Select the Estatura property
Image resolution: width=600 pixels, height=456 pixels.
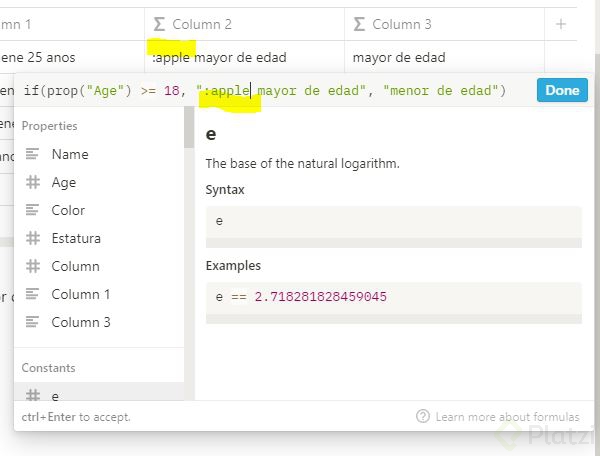coord(99,238)
